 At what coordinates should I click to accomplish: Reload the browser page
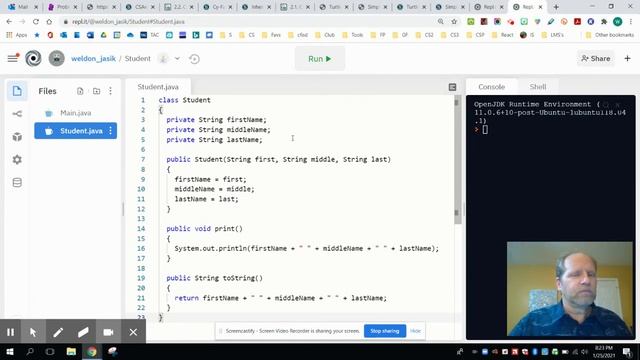coord(36,21)
